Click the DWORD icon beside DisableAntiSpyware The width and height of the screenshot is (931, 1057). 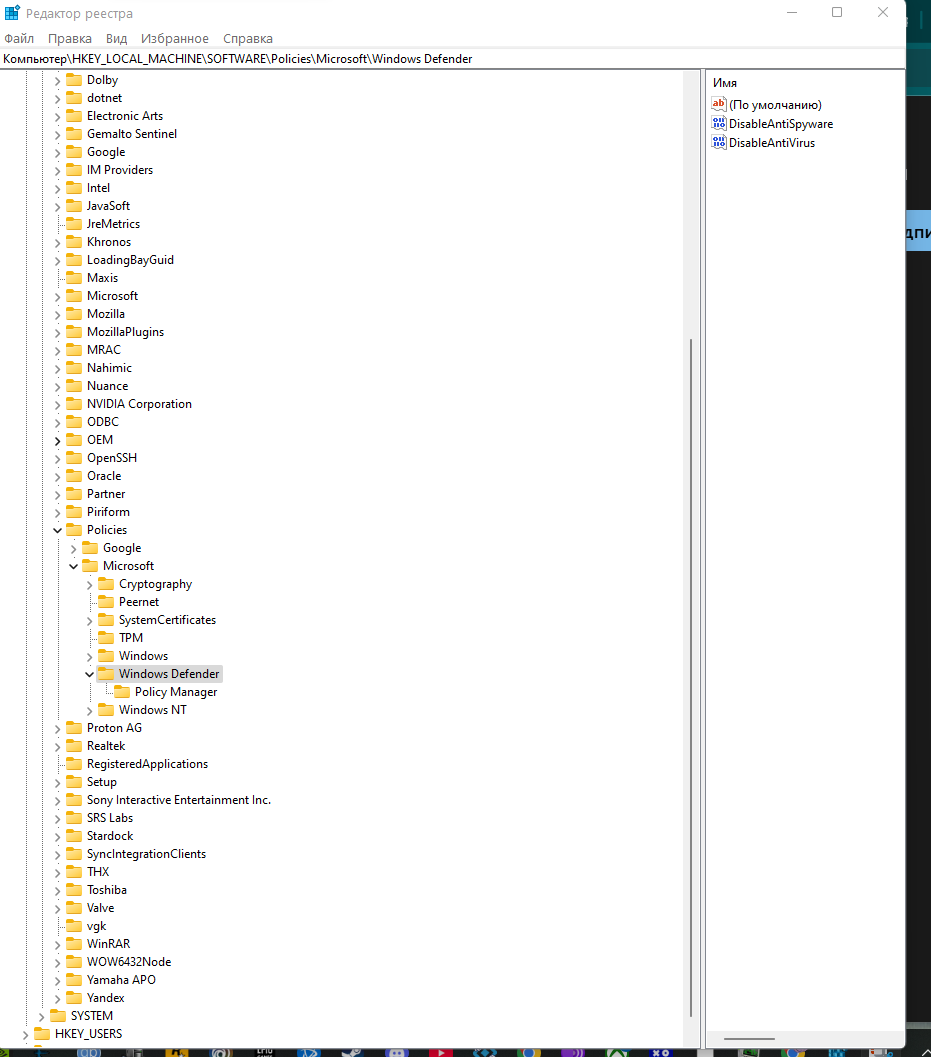pyautogui.click(x=719, y=123)
